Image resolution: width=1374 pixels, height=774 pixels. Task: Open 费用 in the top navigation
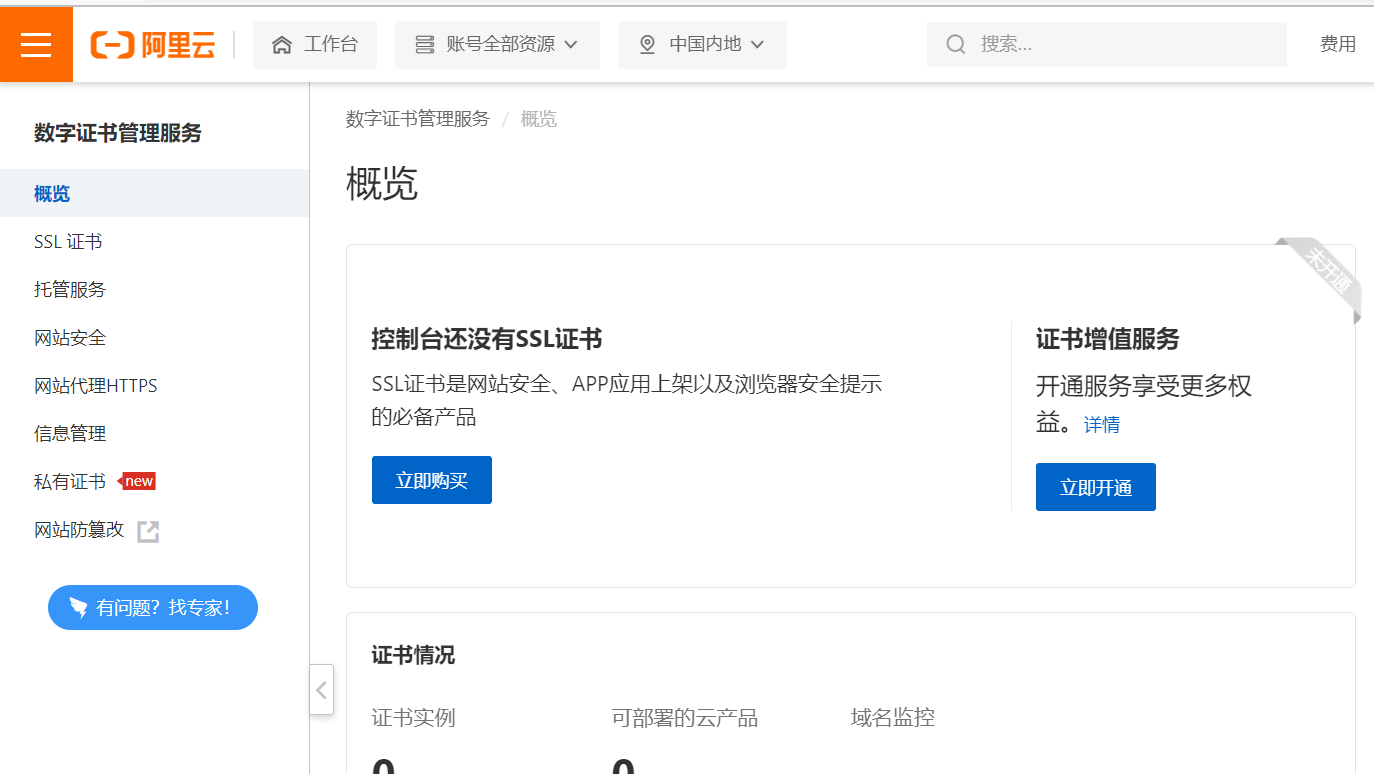point(1338,44)
